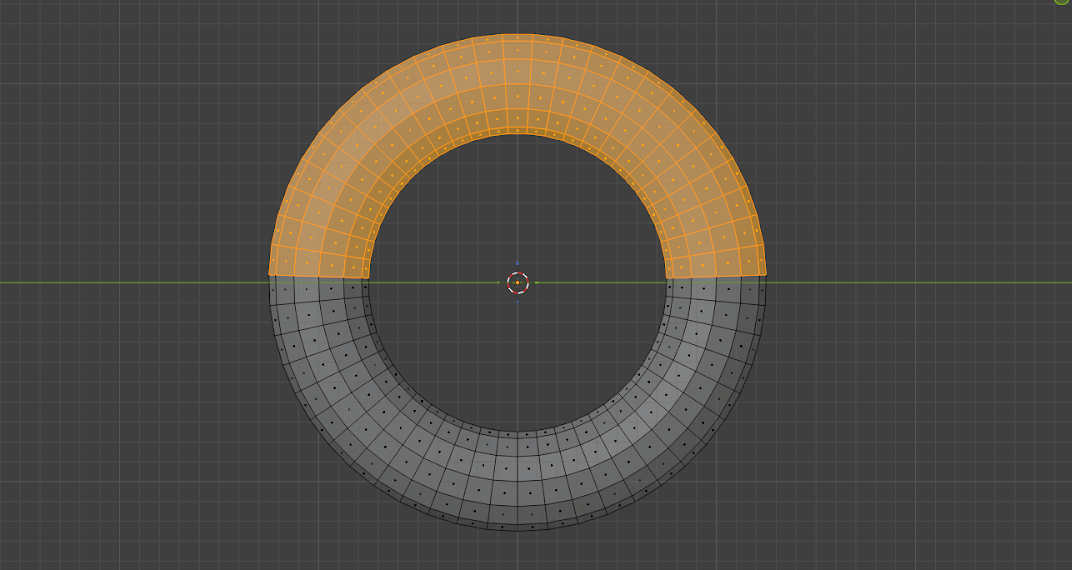
Task: Click the green axis line left of the torus
Action: point(130,282)
